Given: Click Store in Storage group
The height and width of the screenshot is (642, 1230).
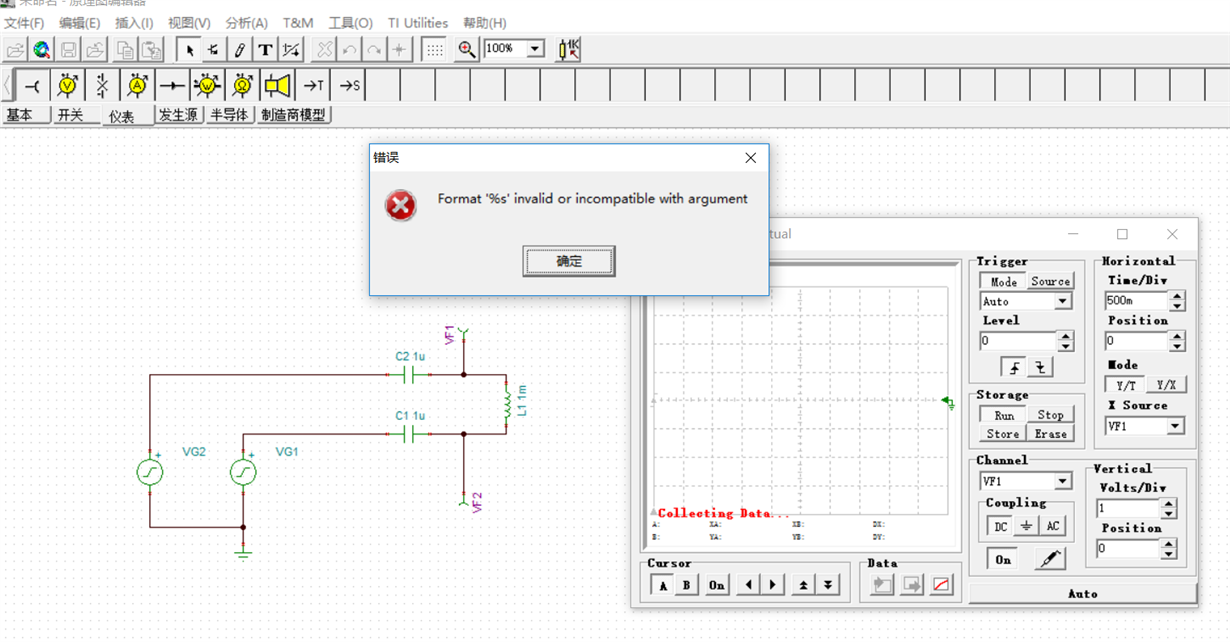Looking at the screenshot, I should [x=1003, y=434].
